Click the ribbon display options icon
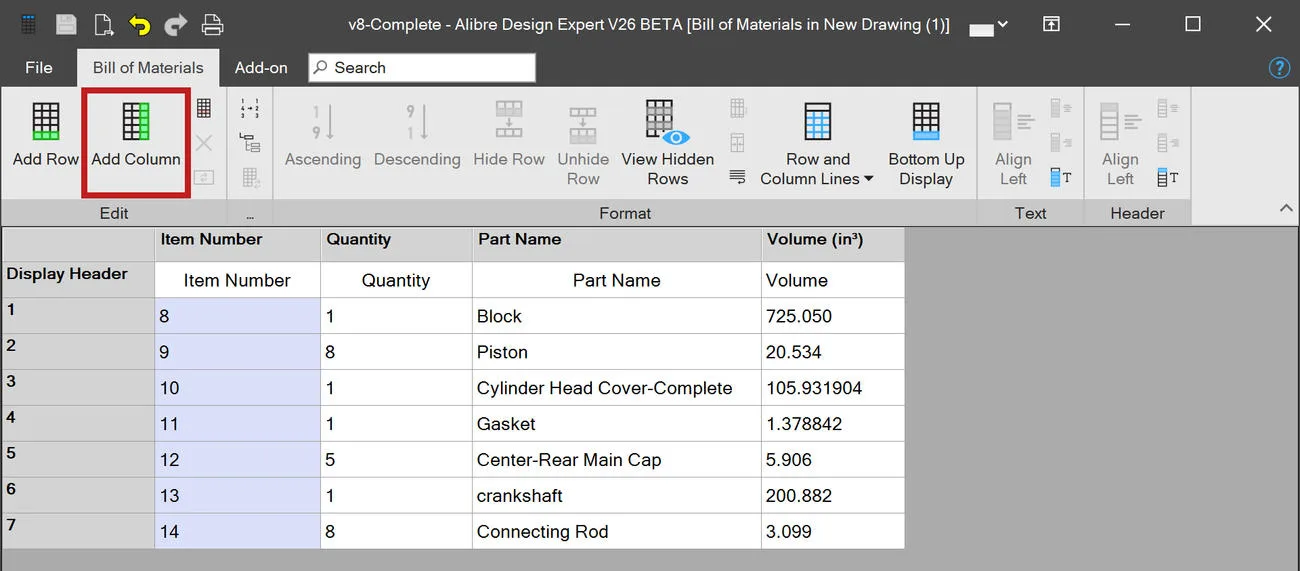 1051,24
